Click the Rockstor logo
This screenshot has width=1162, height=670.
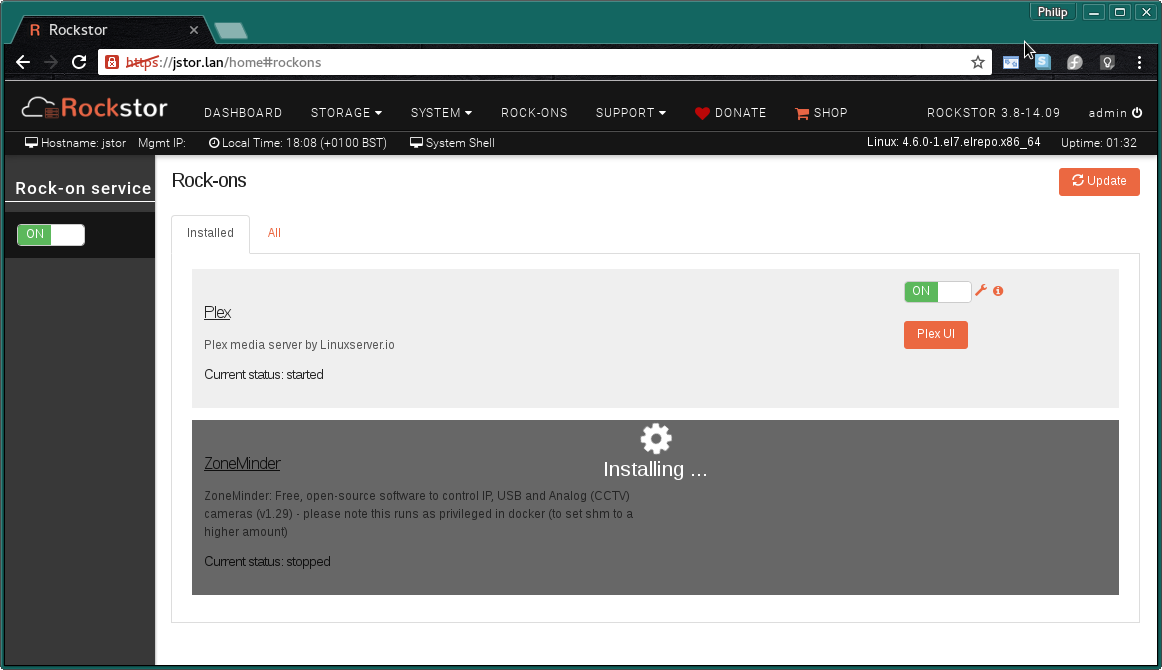(x=94, y=108)
